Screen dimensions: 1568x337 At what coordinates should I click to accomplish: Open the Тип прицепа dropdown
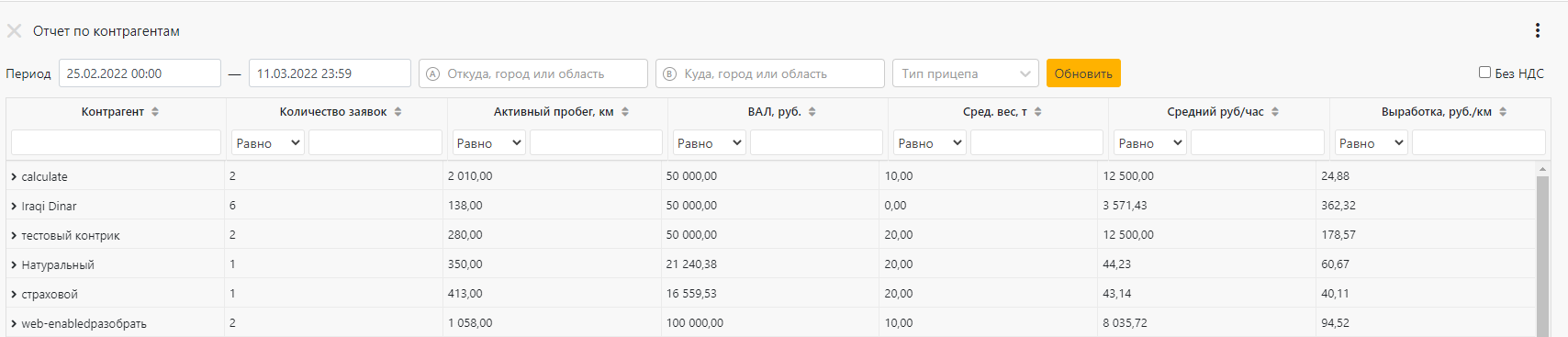pos(966,73)
